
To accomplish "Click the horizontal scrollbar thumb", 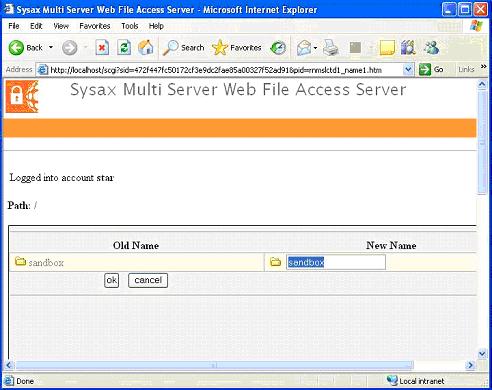I will coord(214,365).
